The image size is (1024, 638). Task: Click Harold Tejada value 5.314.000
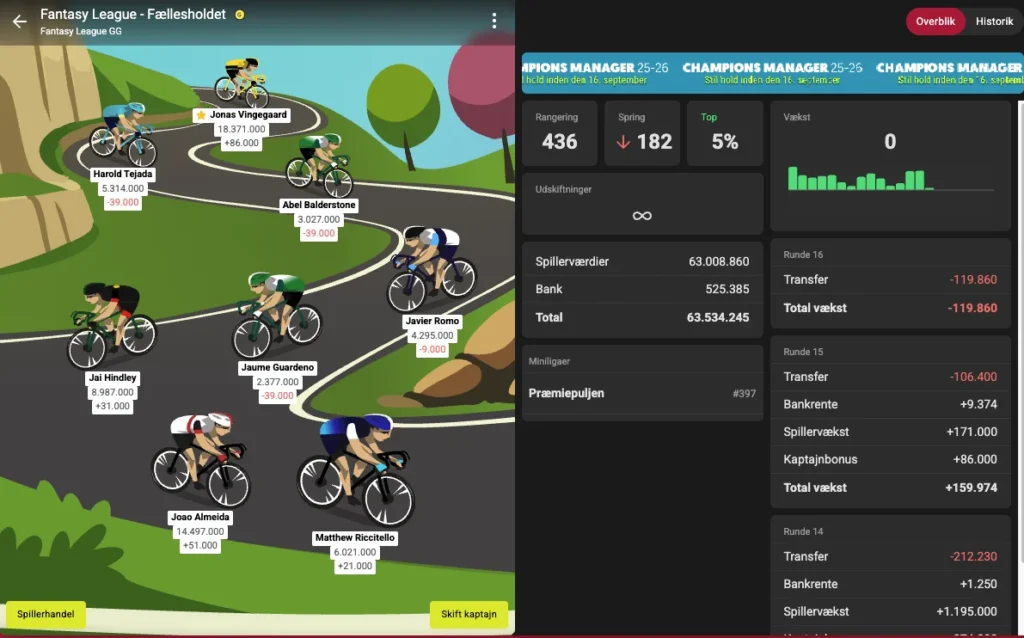click(123, 189)
